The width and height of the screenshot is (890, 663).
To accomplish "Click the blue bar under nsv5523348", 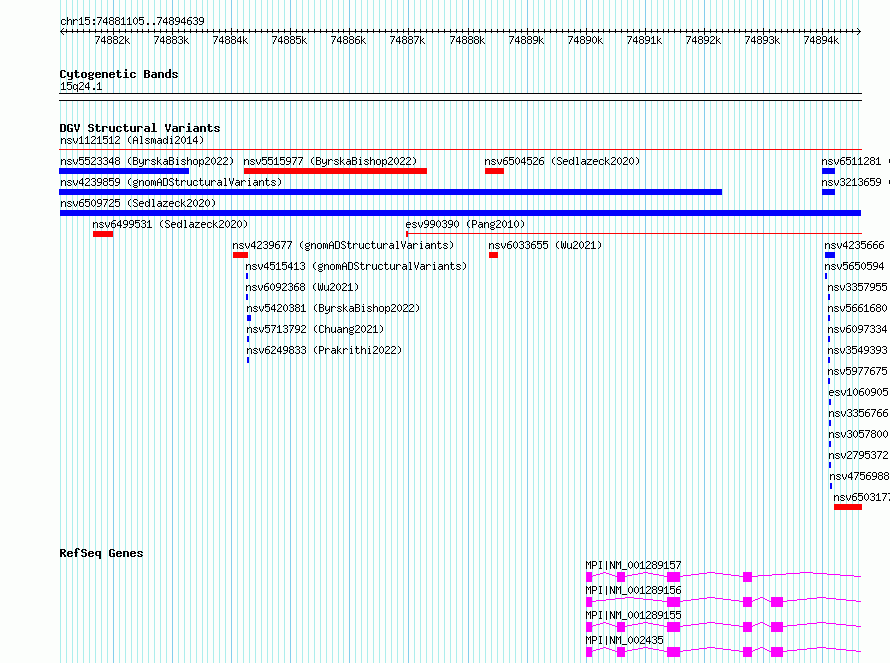I will coord(124,171).
